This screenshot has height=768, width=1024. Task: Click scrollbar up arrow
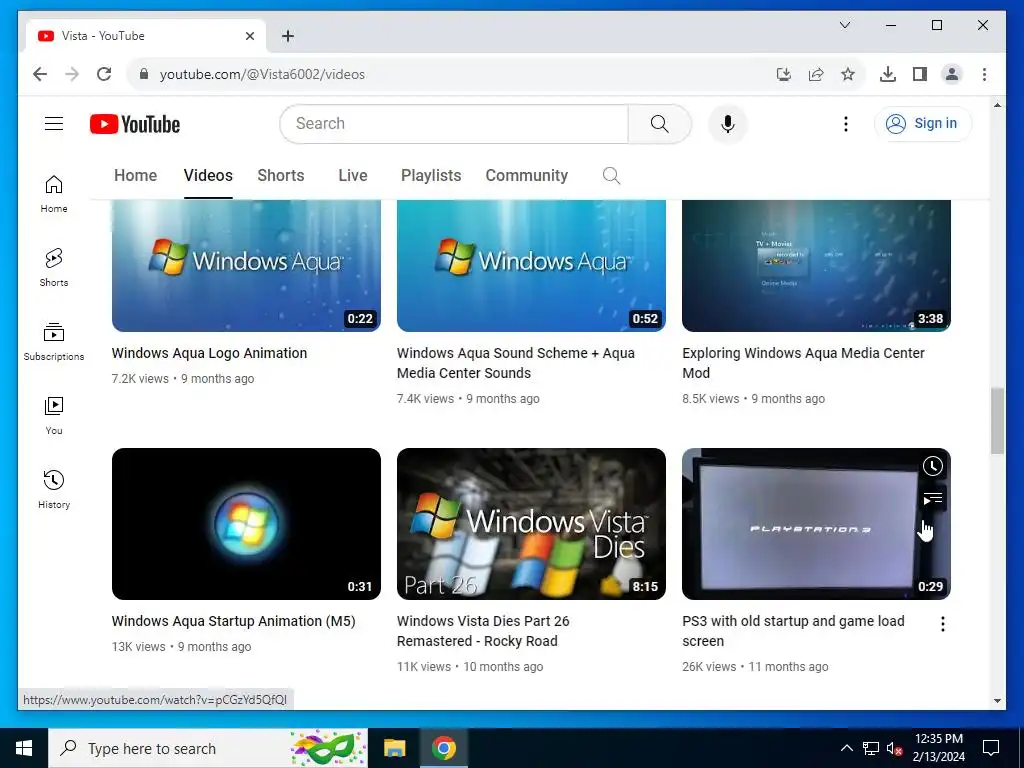(x=997, y=105)
